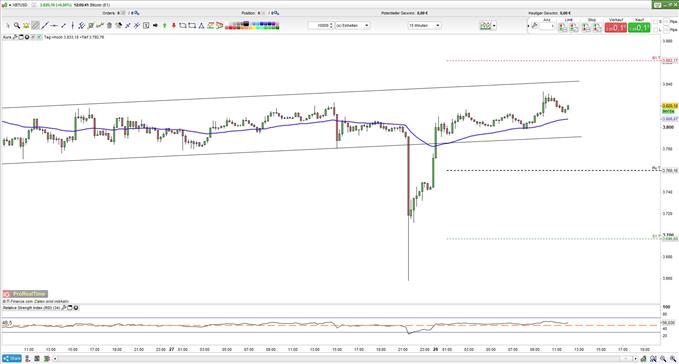Pick the black color swatch in palette

click(246, 23)
